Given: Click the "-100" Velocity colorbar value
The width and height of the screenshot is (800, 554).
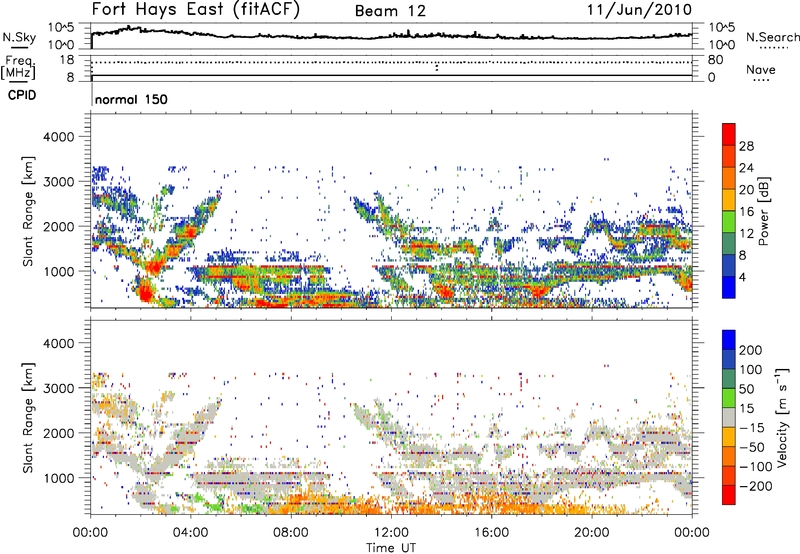Looking at the screenshot, I should pyautogui.click(x=755, y=467).
